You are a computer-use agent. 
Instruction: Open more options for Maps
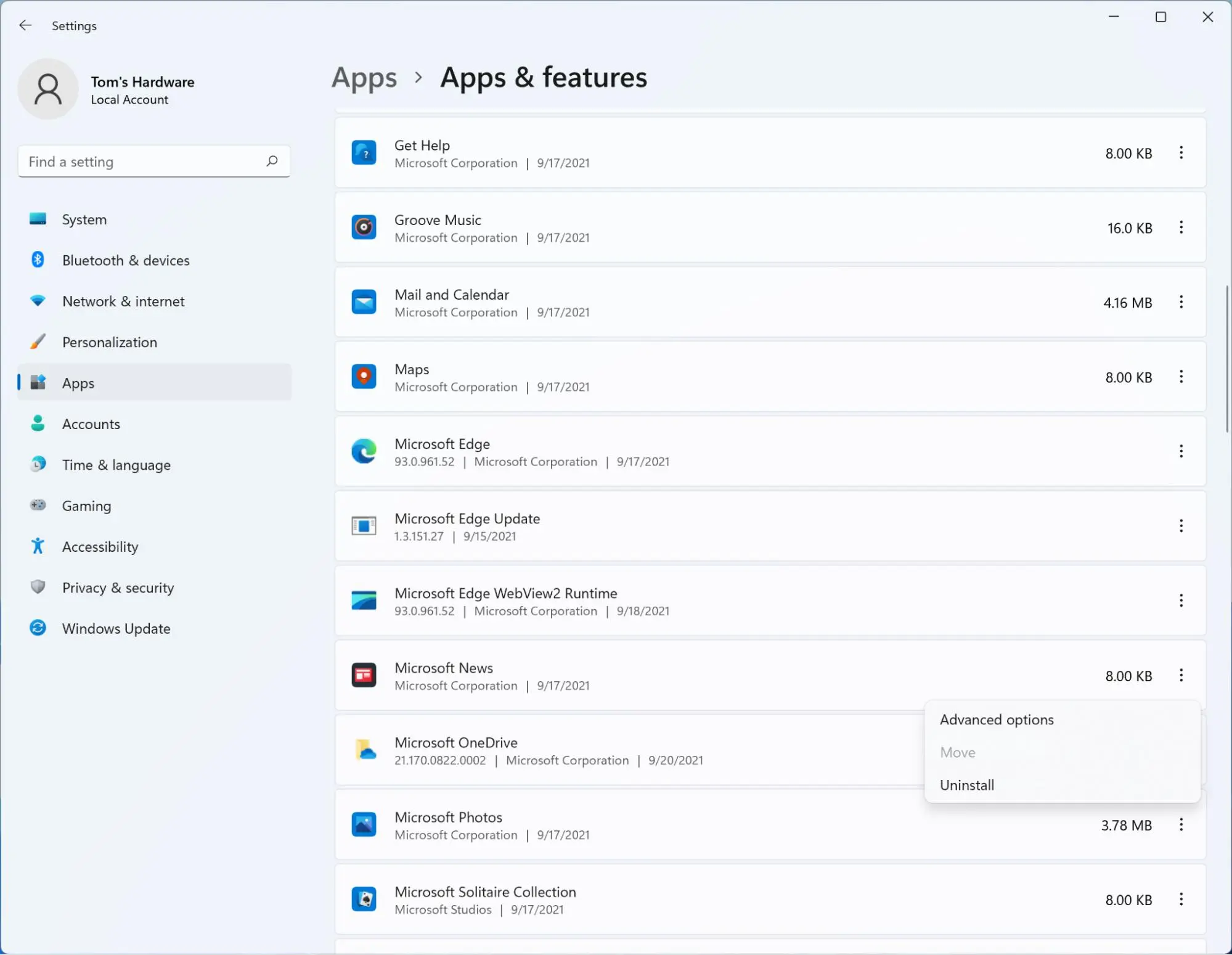coord(1181,377)
